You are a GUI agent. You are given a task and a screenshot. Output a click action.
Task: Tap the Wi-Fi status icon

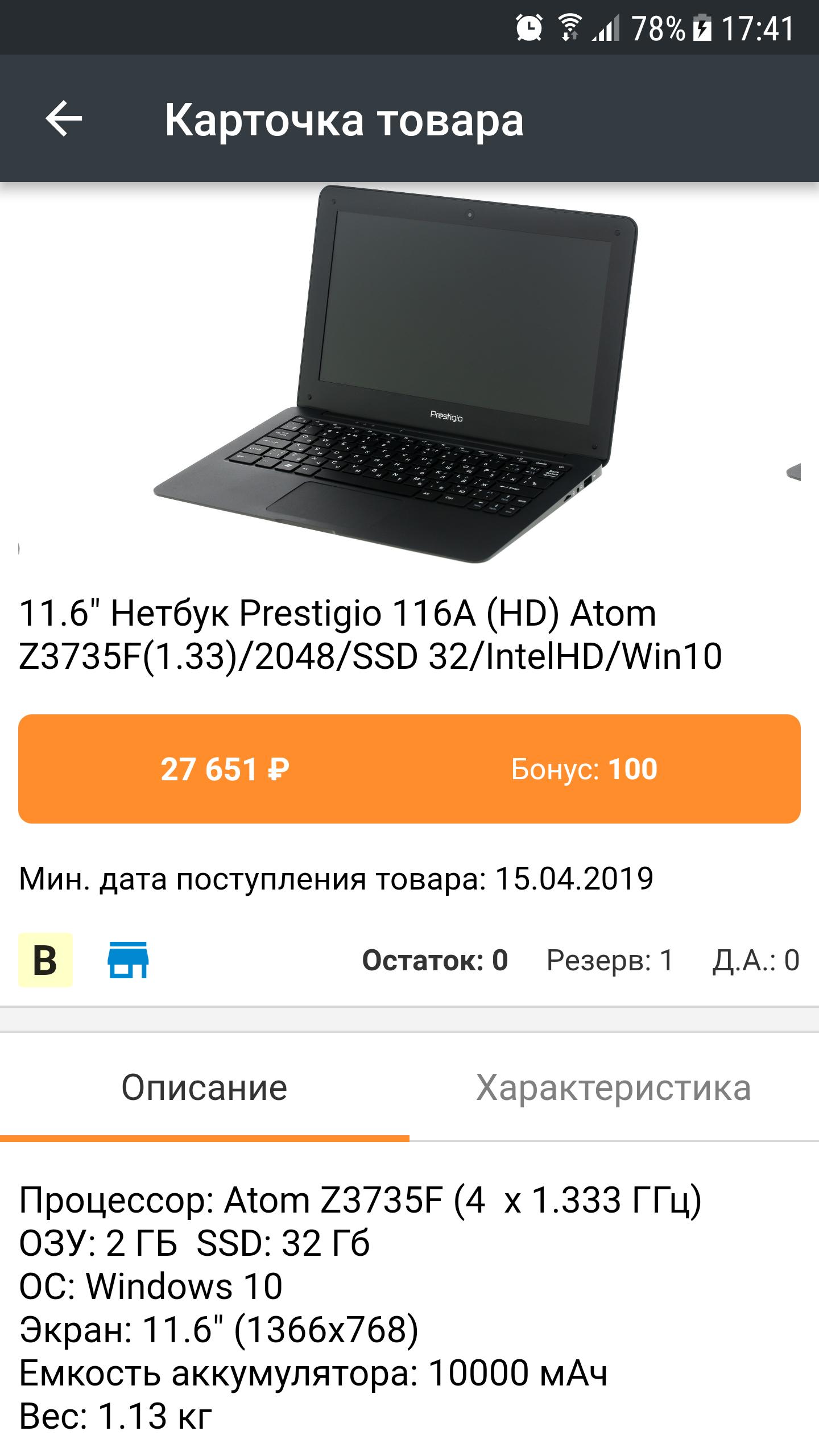569,28
